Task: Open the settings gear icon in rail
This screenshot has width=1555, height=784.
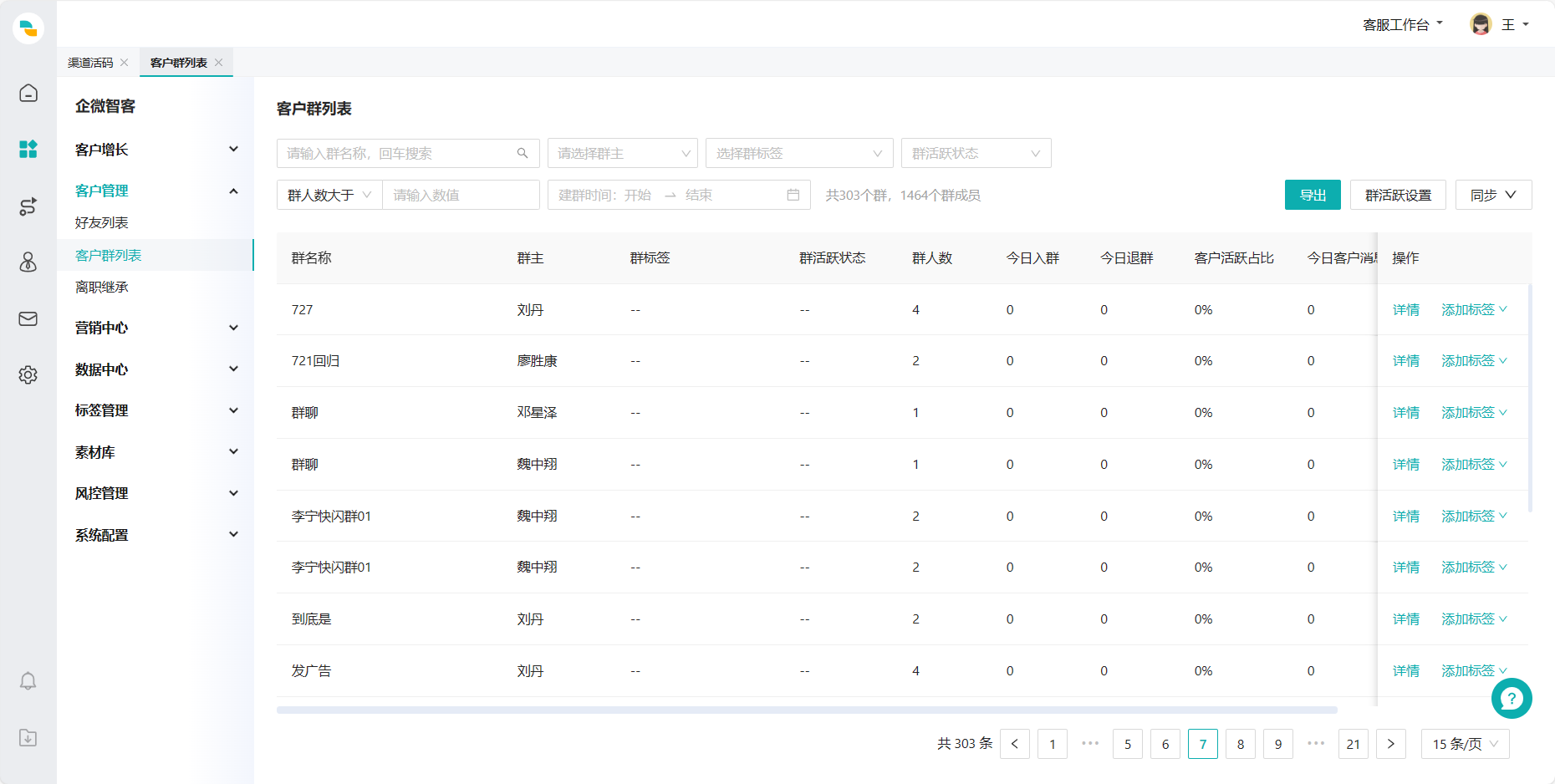Action: [x=28, y=374]
